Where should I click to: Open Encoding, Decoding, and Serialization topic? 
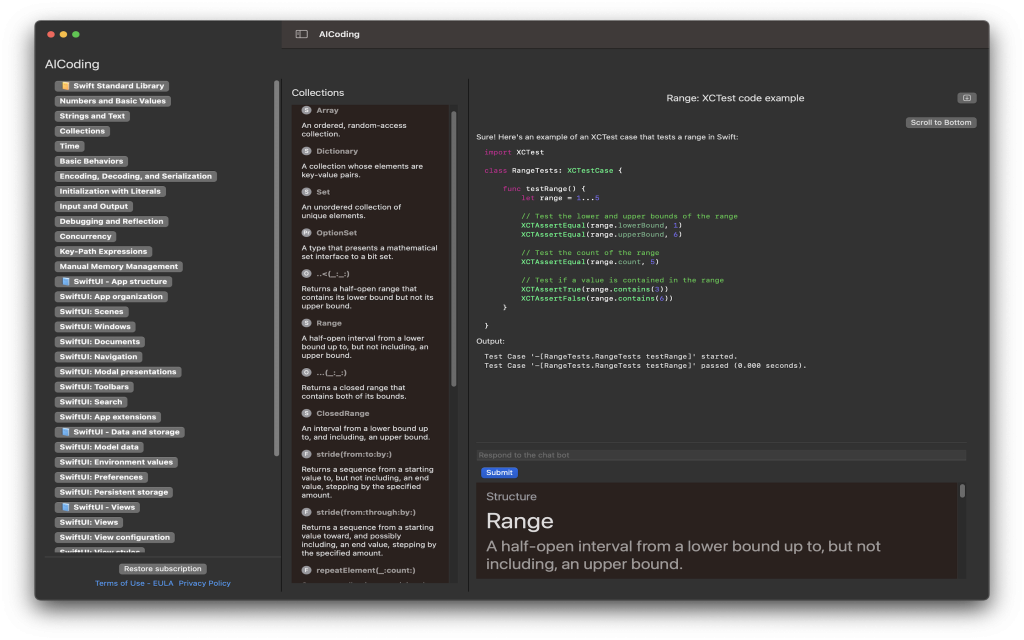pos(136,176)
